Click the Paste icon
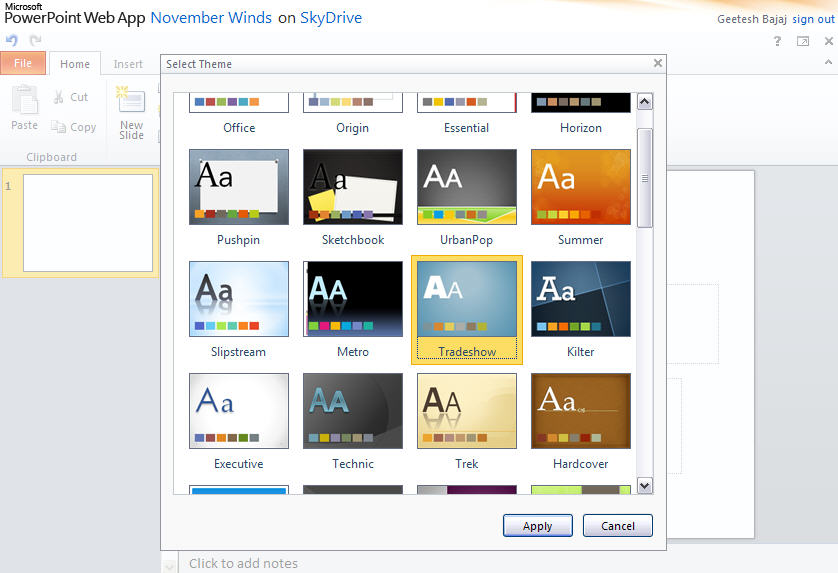This screenshot has height=573, width=838. tap(25, 99)
